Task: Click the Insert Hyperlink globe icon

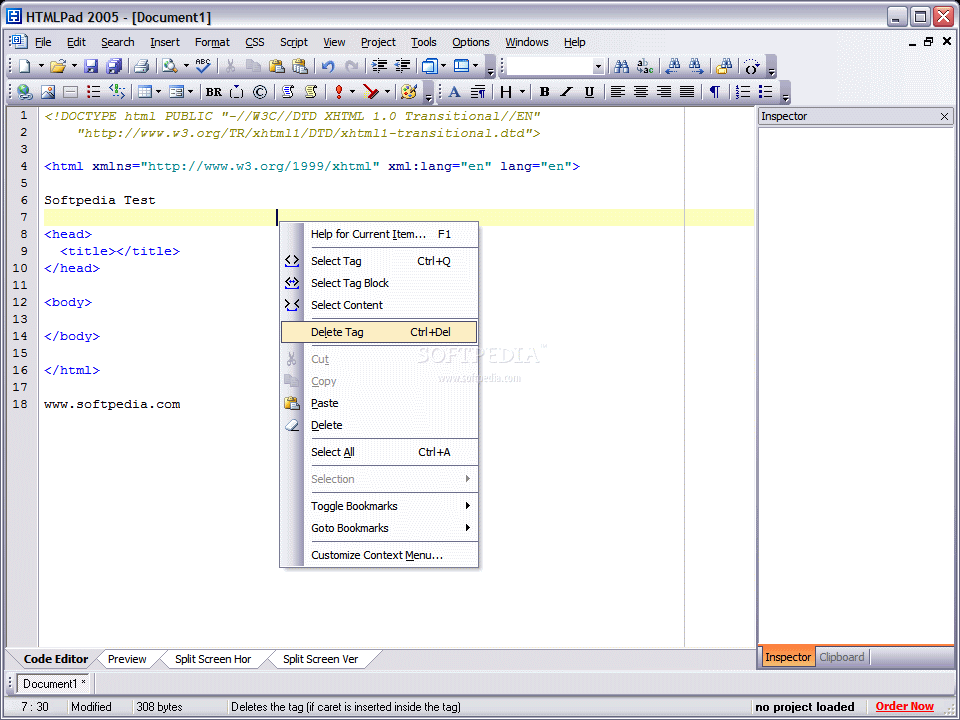Action: click(24, 92)
